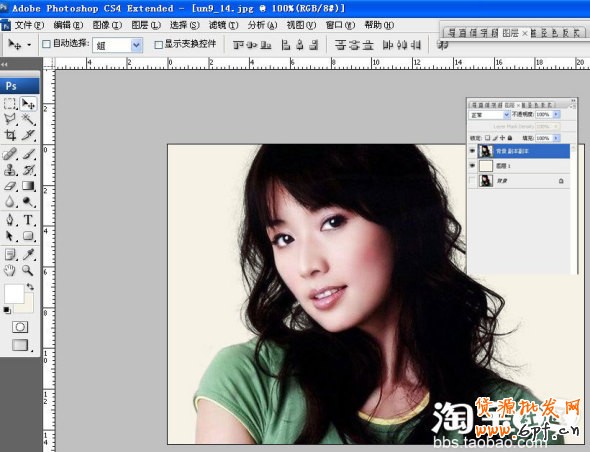
Task: Select the Pen tool
Action: 9,219
